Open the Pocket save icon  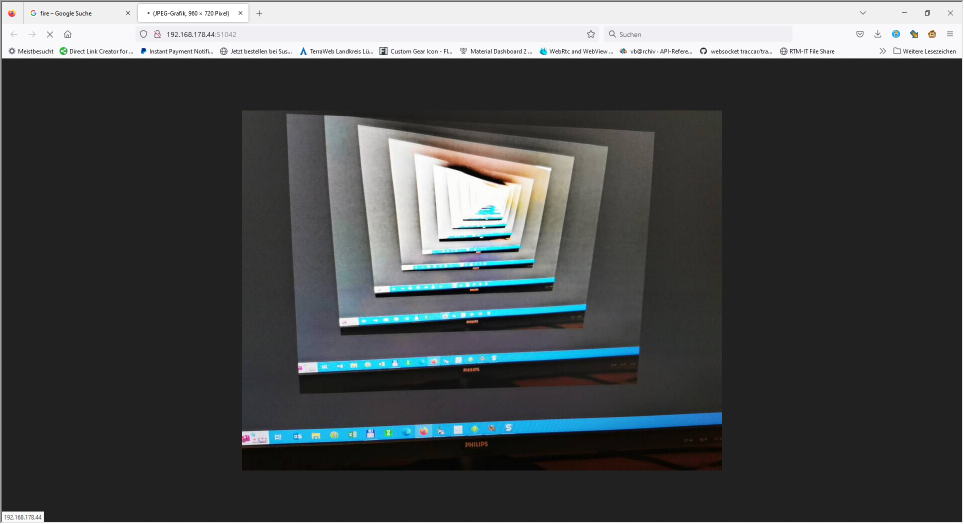point(860,34)
